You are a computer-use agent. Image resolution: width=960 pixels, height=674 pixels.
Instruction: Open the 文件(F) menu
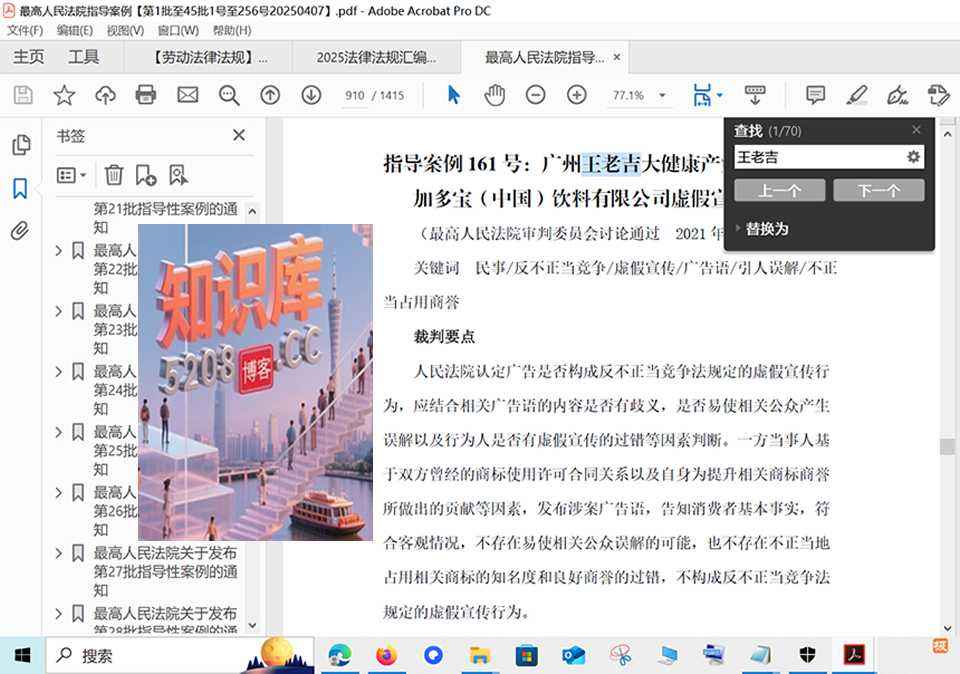pos(25,31)
